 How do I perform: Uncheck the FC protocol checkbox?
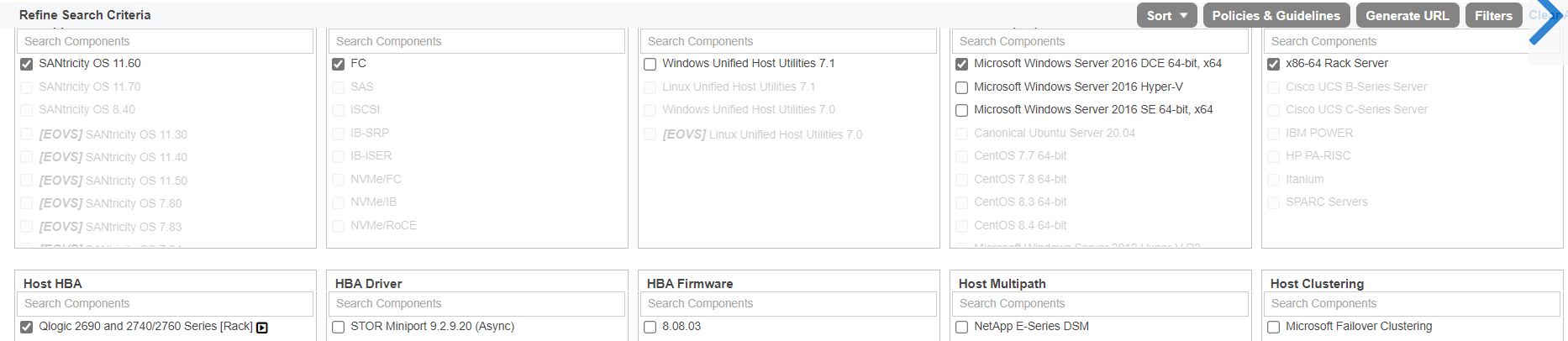(x=339, y=64)
